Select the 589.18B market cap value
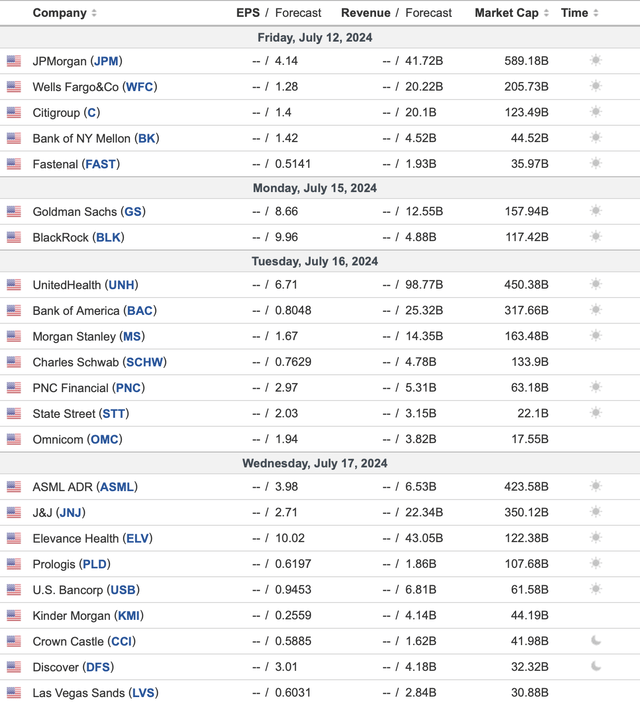Screen dimensions: 640x705 click(526, 61)
